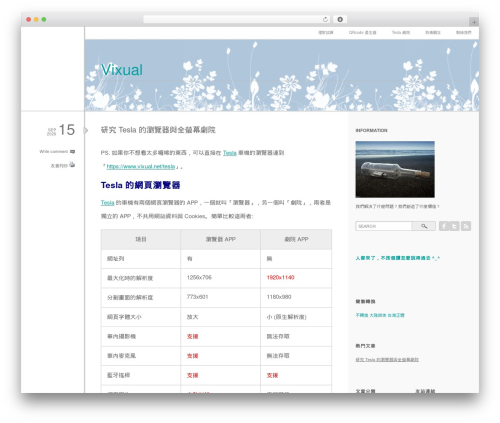The image size is (500, 423).
Task: Open the Facebook social icon
Action: click(x=444, y=226)
